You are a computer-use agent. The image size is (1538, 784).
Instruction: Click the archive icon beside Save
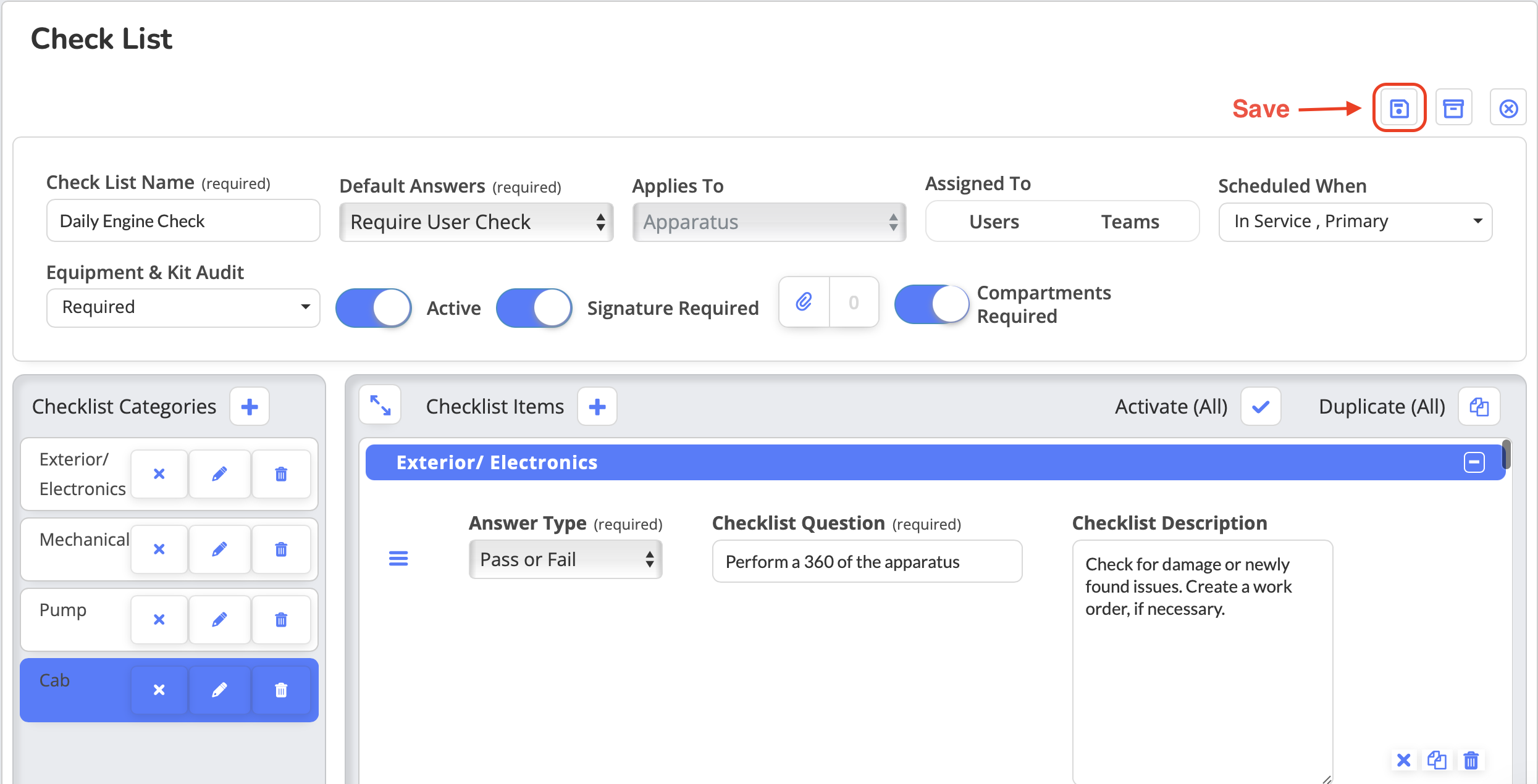point(1453,109)
